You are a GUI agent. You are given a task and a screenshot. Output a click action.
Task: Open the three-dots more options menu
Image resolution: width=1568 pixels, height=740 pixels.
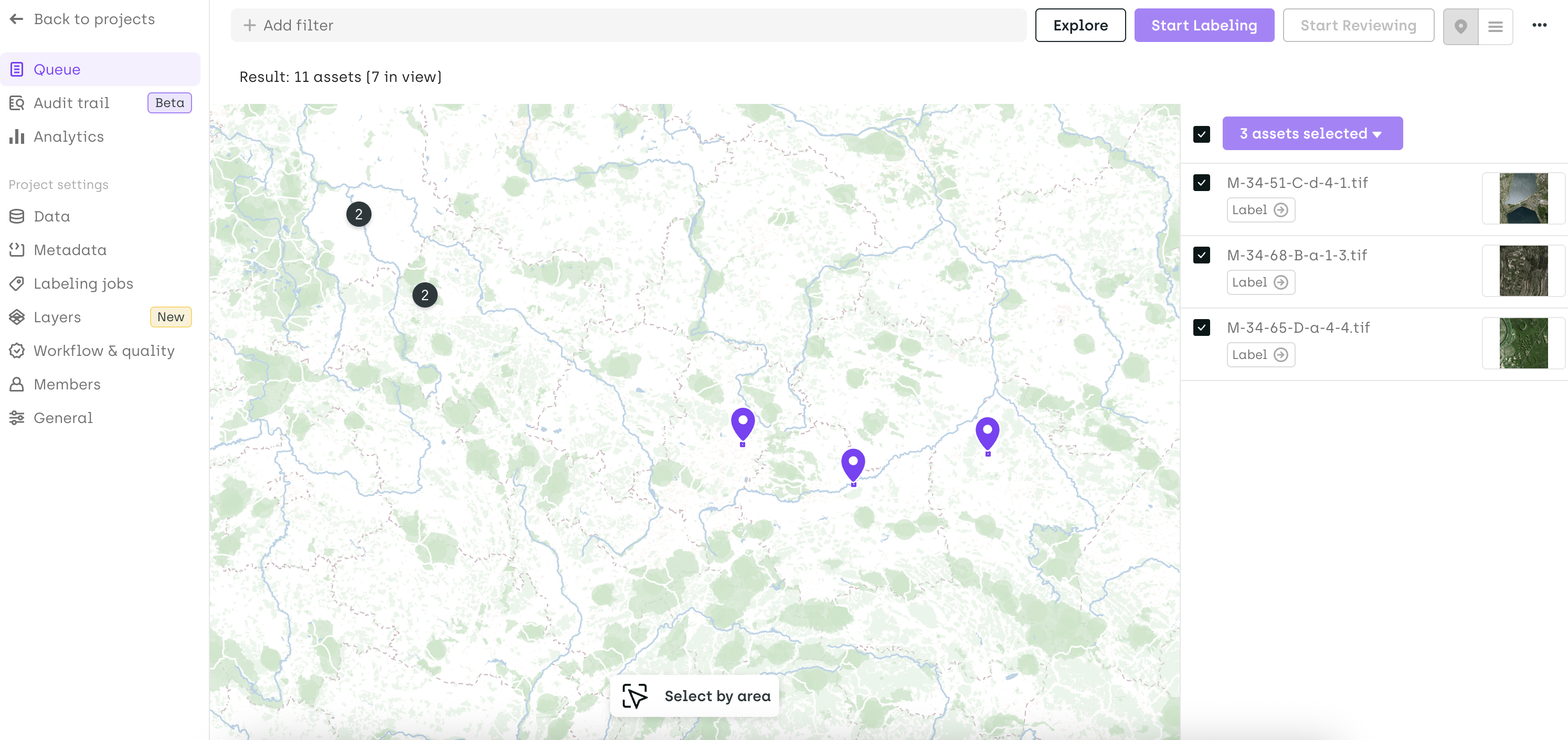point(1539,25)
